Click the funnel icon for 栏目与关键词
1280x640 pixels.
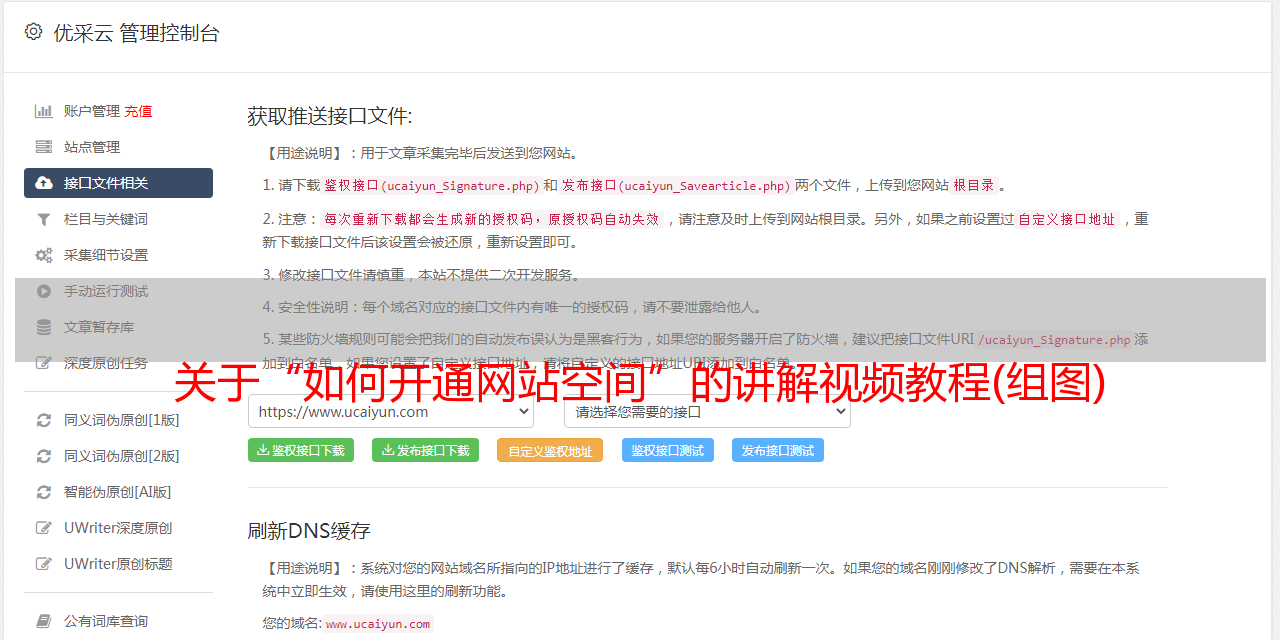pos(44,219)
